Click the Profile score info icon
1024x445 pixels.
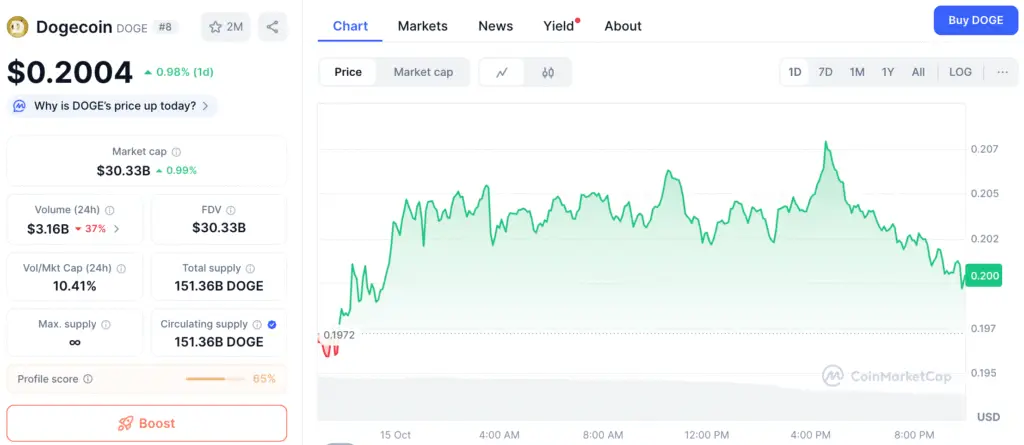point(88,379)
